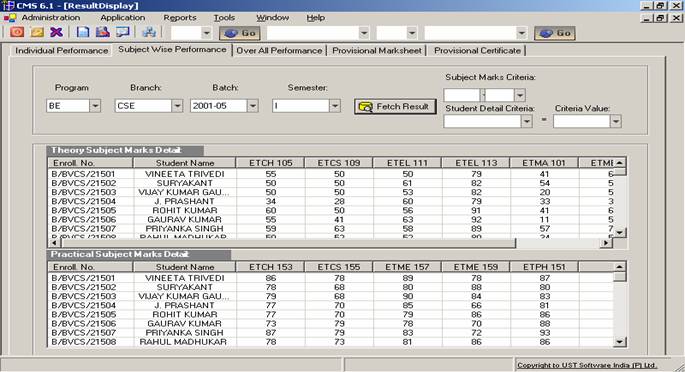Viewport: 685px width, 372px height.
Task: Expand the Criteria Value dropdown
Action: point(616,121)
